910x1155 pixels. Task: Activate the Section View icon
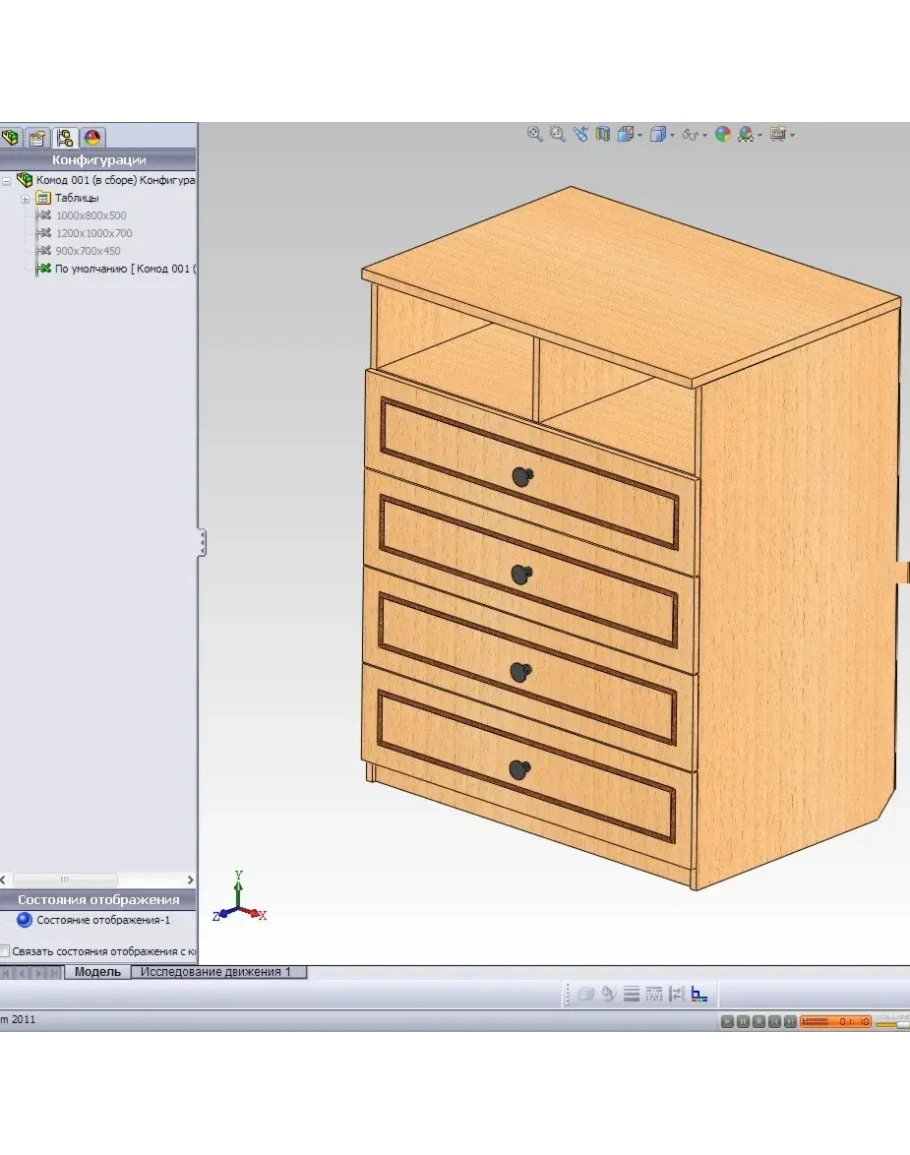[x=603, y=134]
